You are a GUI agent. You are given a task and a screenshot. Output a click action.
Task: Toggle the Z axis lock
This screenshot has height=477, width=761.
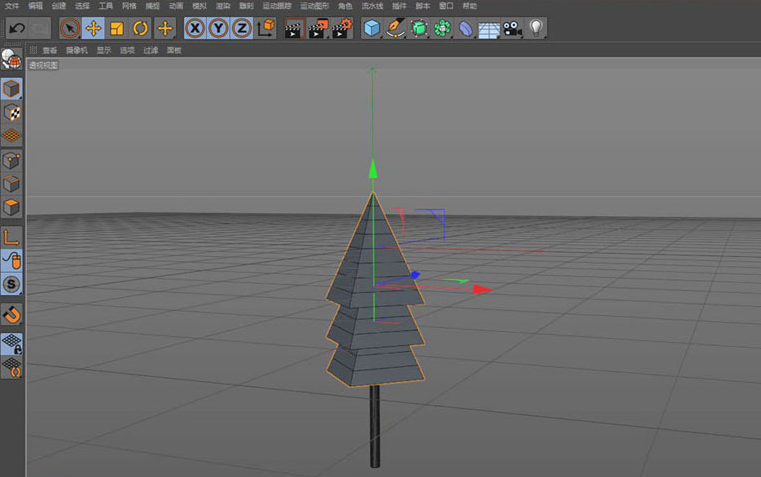point(242,28)
